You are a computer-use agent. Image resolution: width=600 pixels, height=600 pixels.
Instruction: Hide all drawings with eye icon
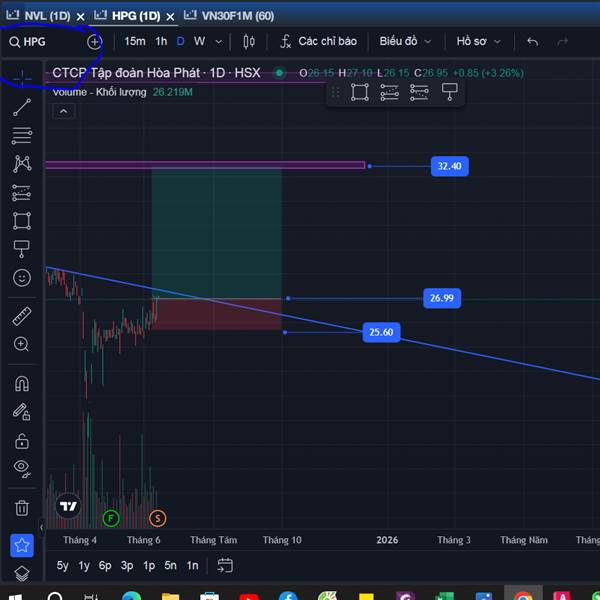[x=22, y=468]
